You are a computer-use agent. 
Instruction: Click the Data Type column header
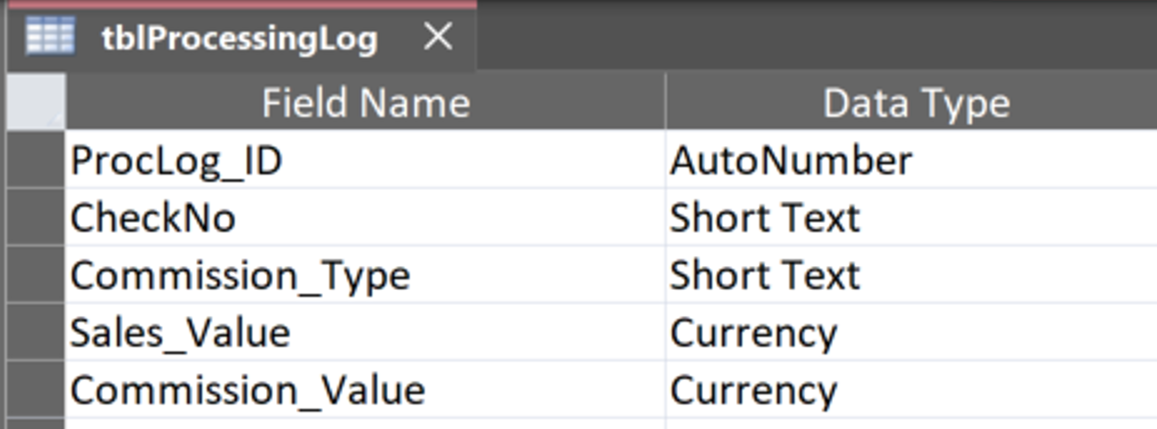click(915, 103)
